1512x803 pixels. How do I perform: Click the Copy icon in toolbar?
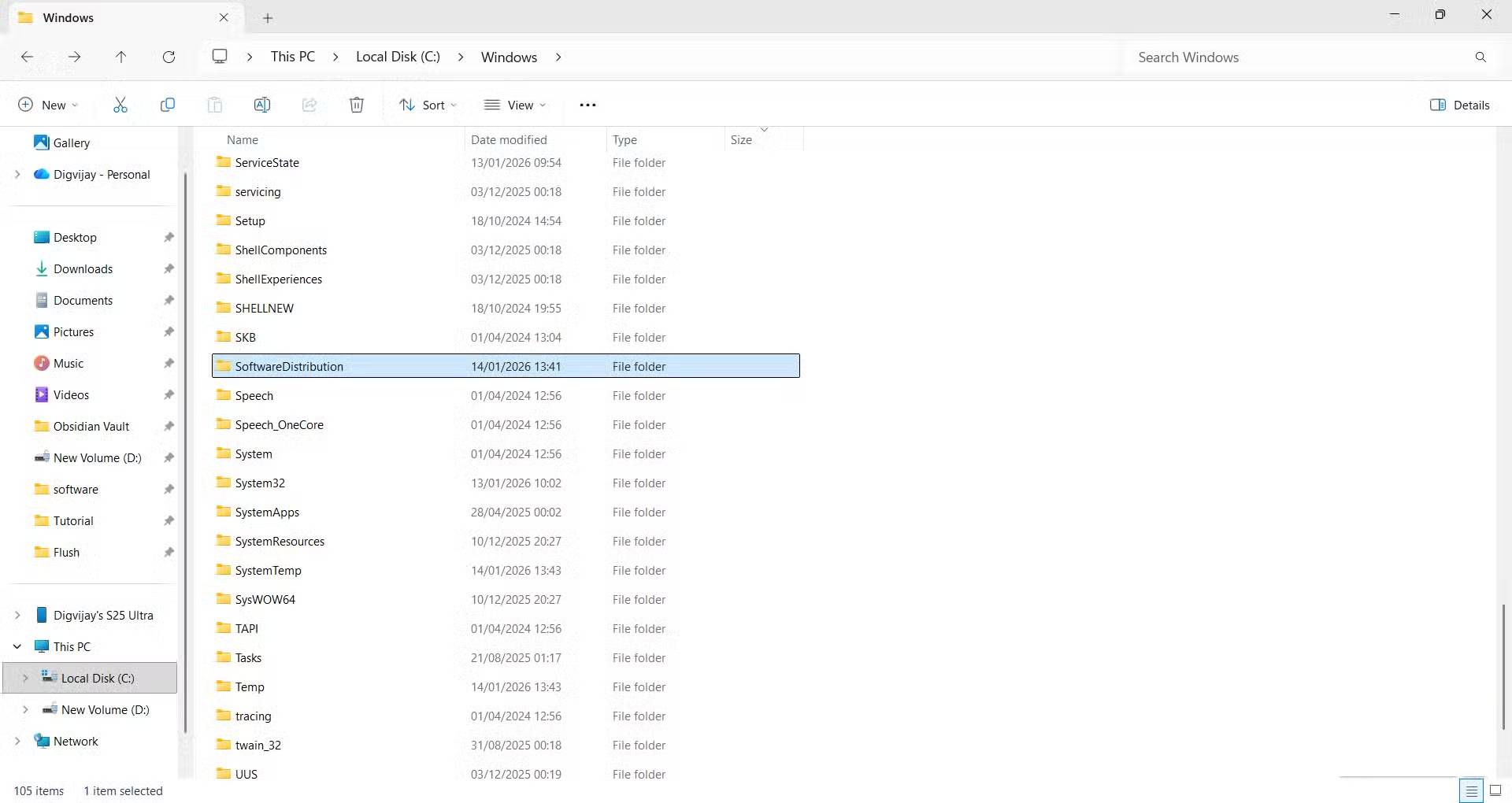(x=167, y=105)
